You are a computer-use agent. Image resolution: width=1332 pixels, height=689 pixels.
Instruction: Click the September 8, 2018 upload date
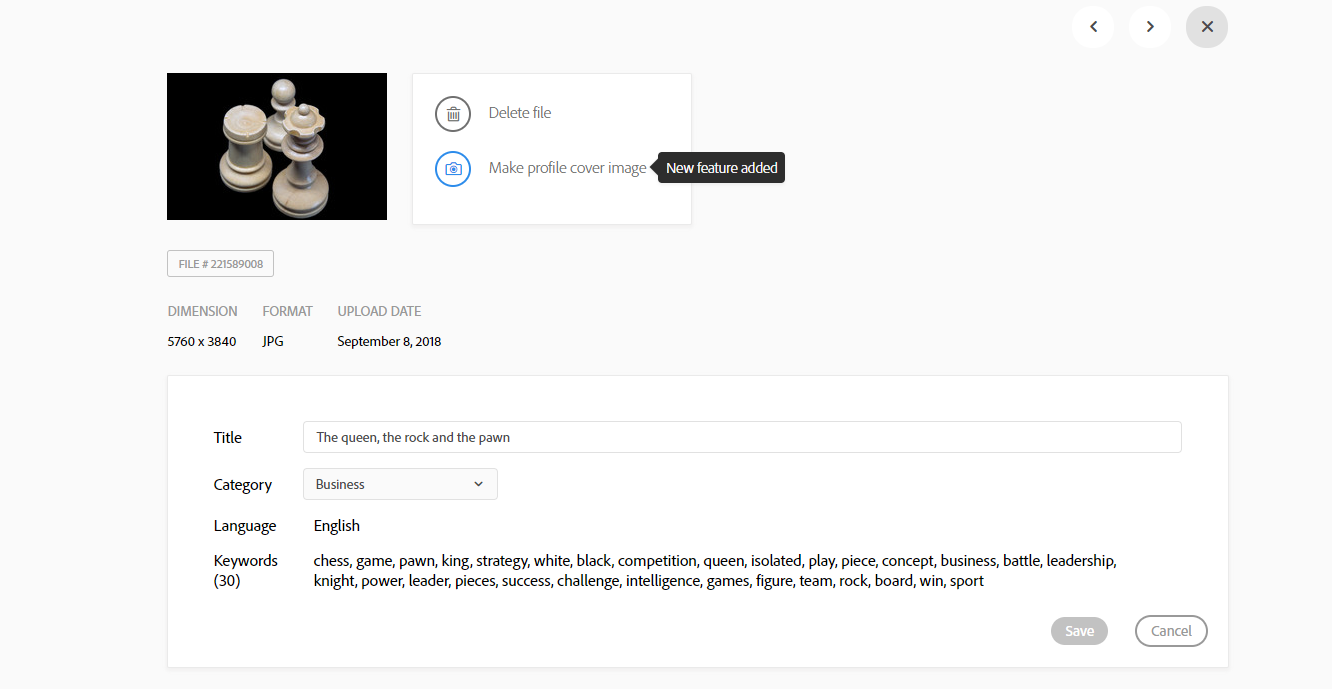pos(389,342)
